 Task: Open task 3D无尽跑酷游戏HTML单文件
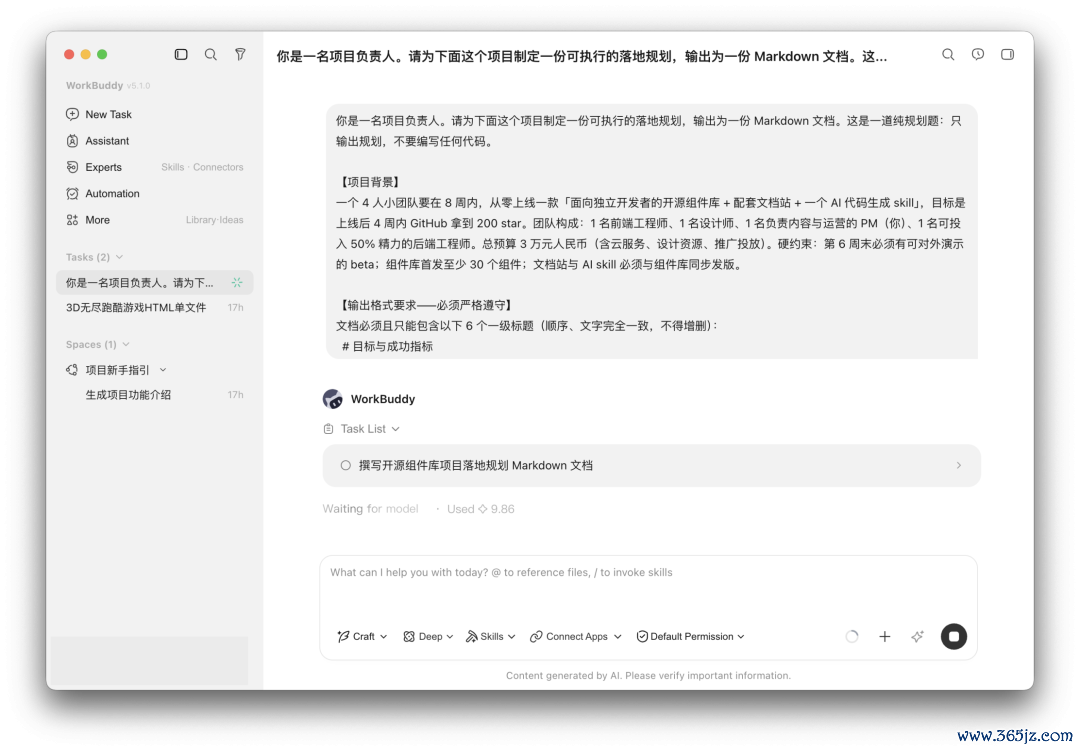coord(154,307)
